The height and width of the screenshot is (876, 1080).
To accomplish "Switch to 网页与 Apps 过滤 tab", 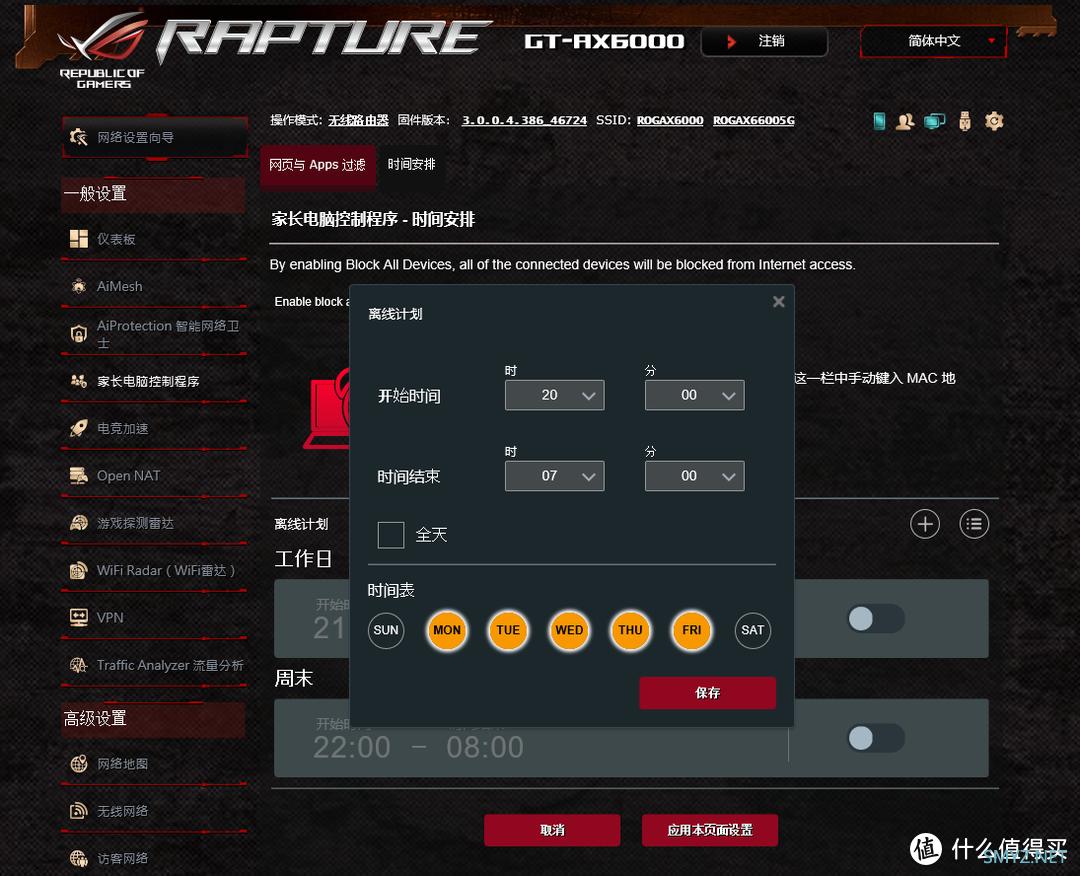I will pos(318,165).
